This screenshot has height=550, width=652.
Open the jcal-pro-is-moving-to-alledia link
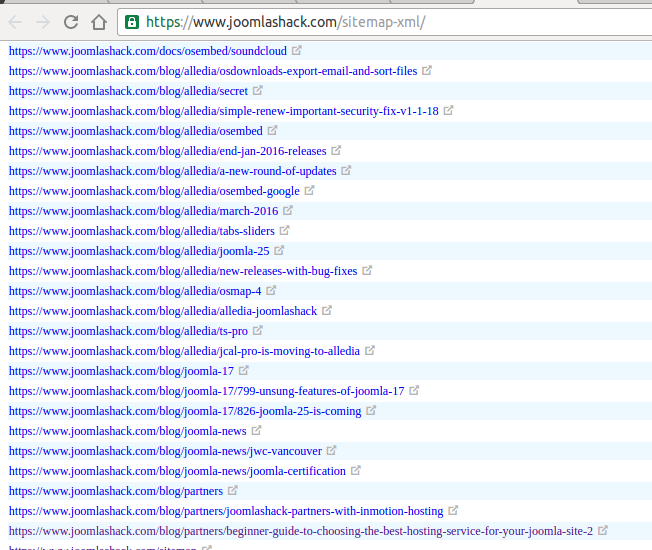(184, 351)
